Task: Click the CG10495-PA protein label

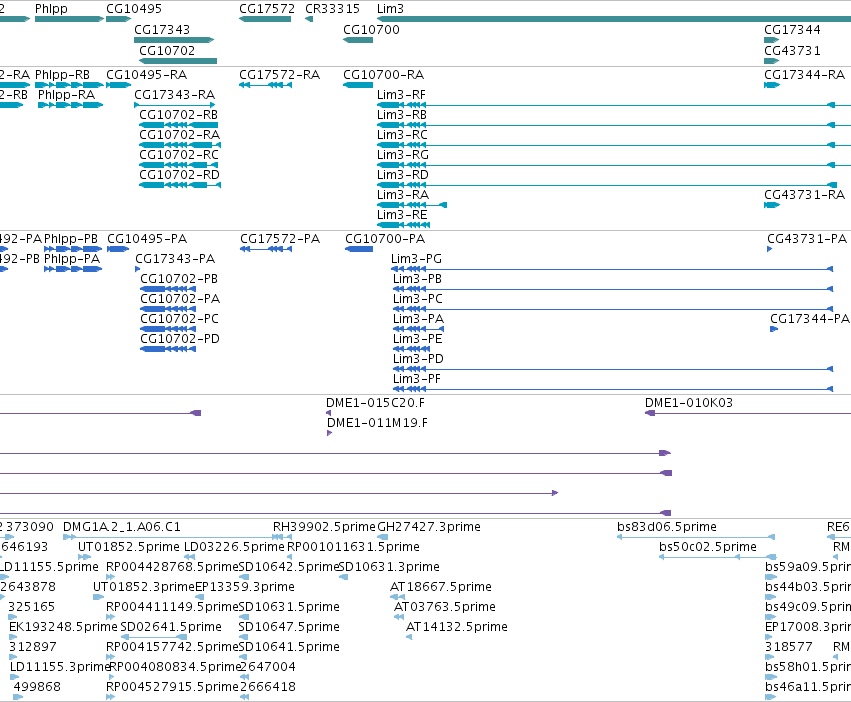Action: pyautogui.click(x=147, y=239)
